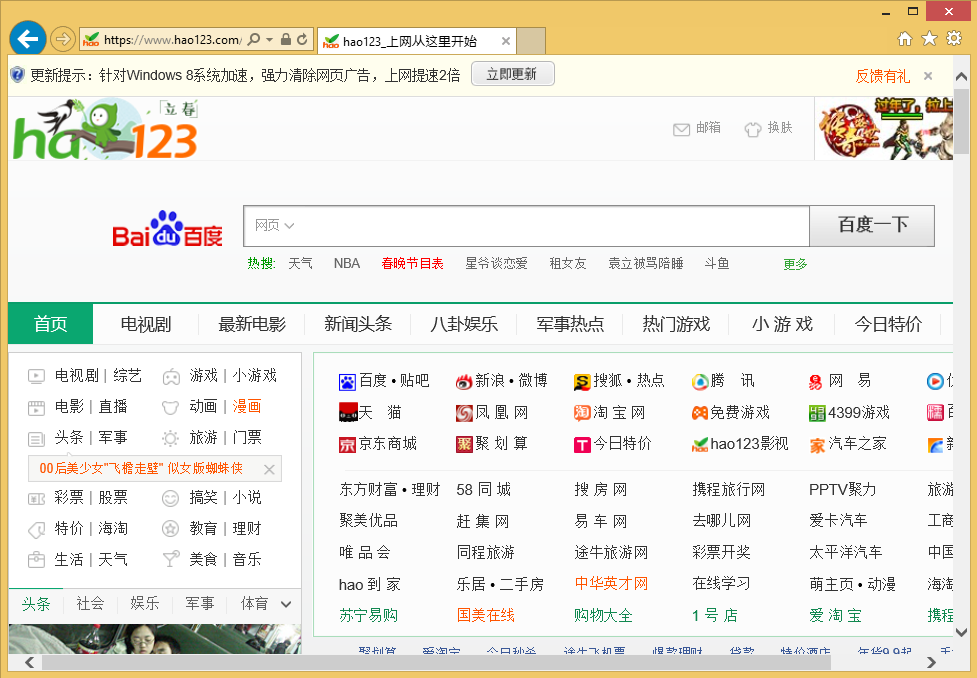Open 网易 site link
This screenshot has height=678, width=977.
[x=840, y=381]
